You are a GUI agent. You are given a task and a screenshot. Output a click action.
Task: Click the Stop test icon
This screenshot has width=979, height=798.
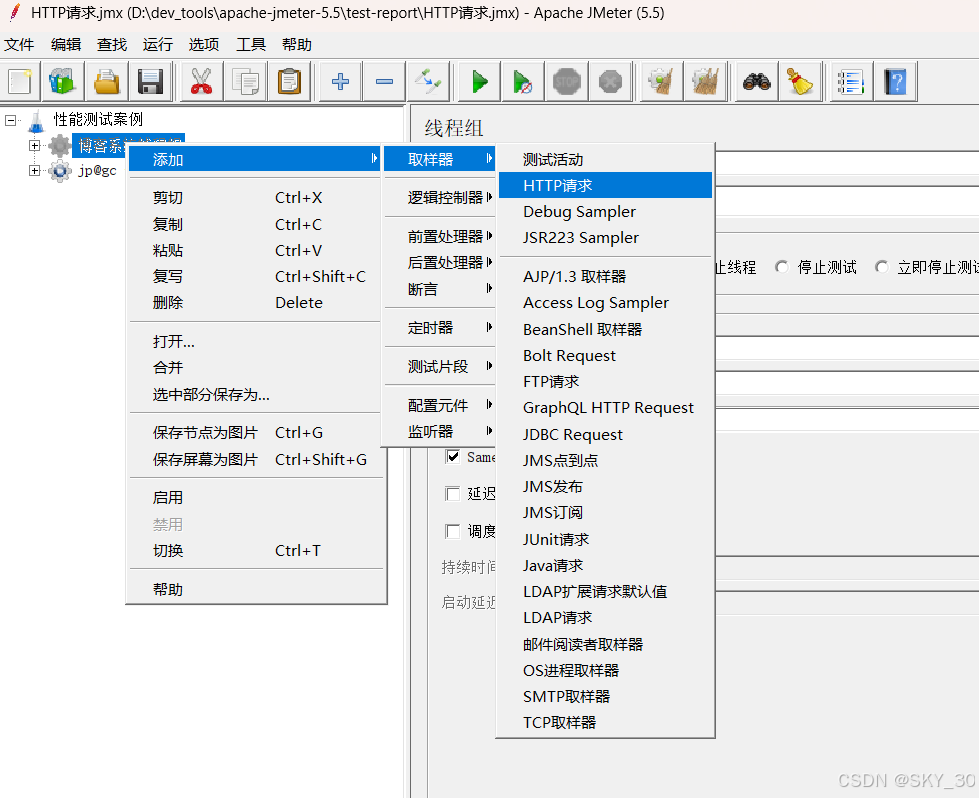coord(567,82)
